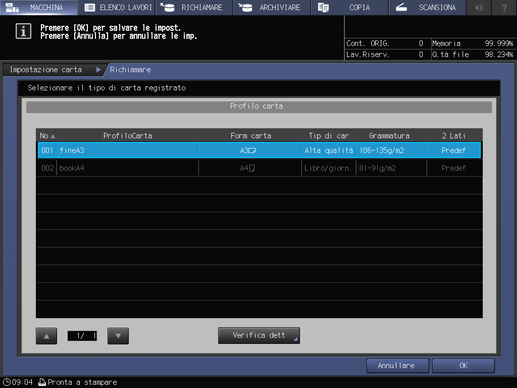Screen dimensions: 517x388
Task: Select the bookA4 paper profile row
Action: [259, 168]
